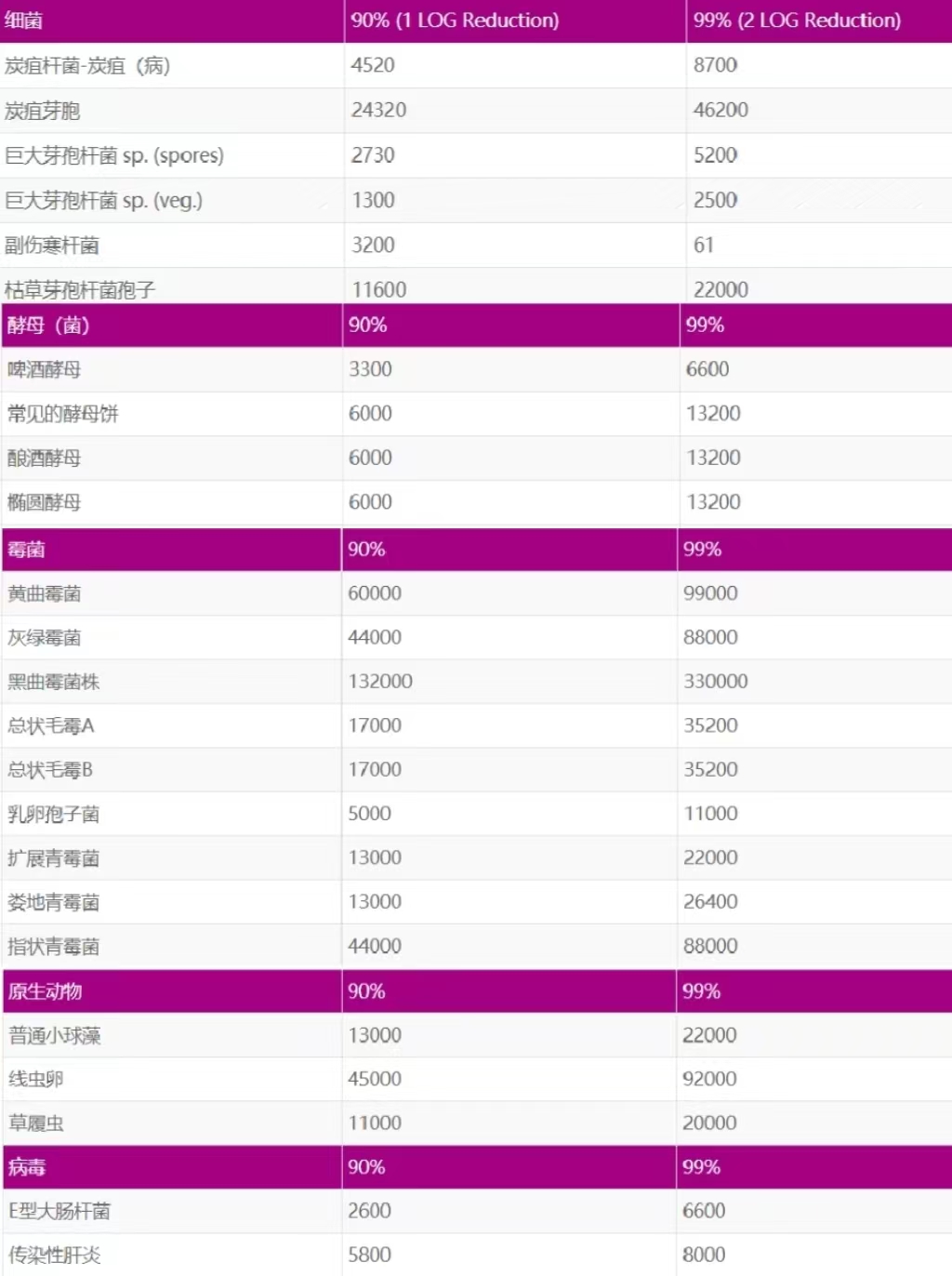This screenshot has height=1276, width=952.
Task: Select the 92000 value cell
Action: click(x=709, y=1079)
